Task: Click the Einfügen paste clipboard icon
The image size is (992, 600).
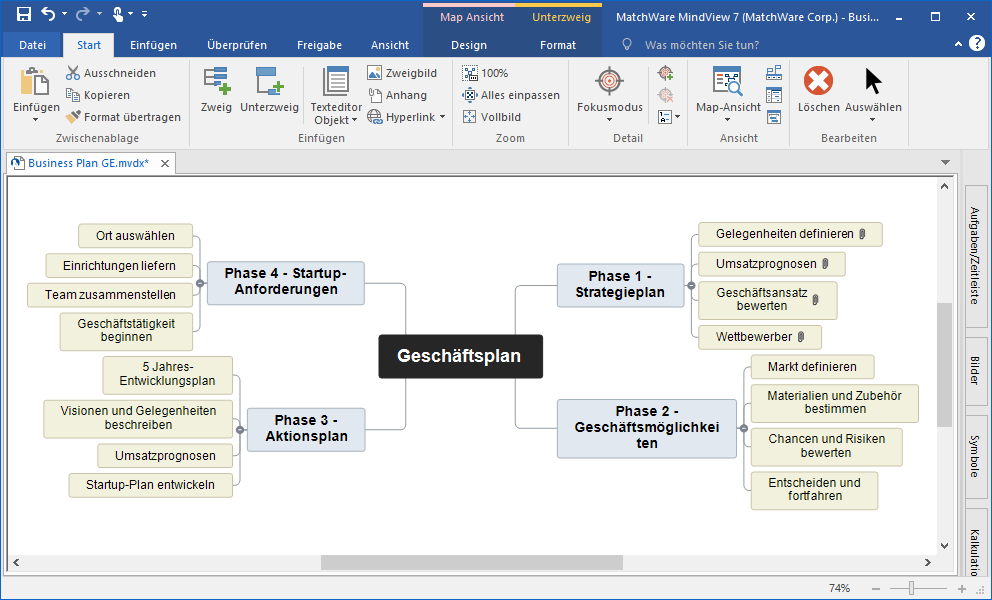Action: coord(35,82)
